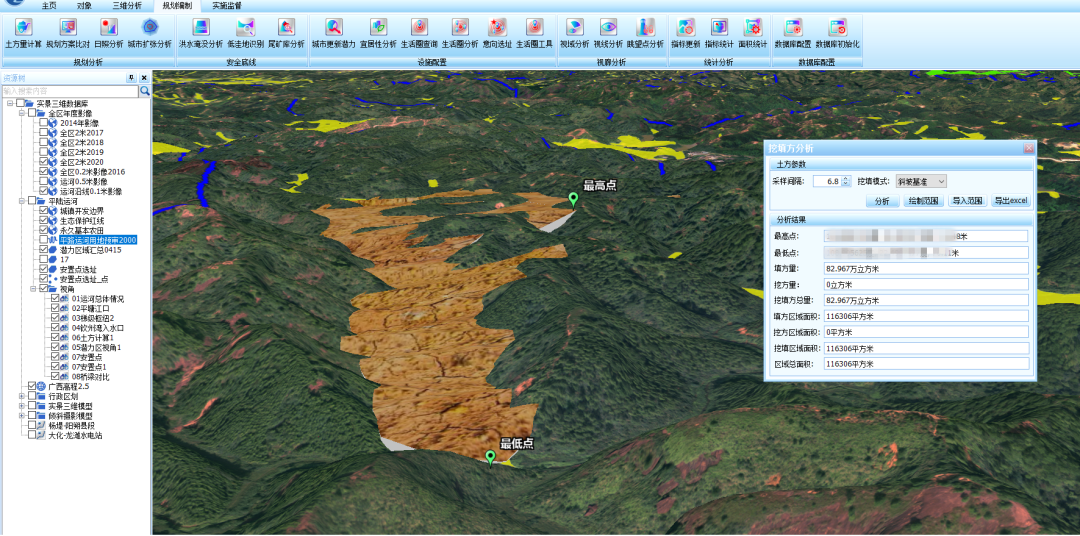
Task: Open the 土方量计算 earthwork calculation tool
Action: point(23,33)
